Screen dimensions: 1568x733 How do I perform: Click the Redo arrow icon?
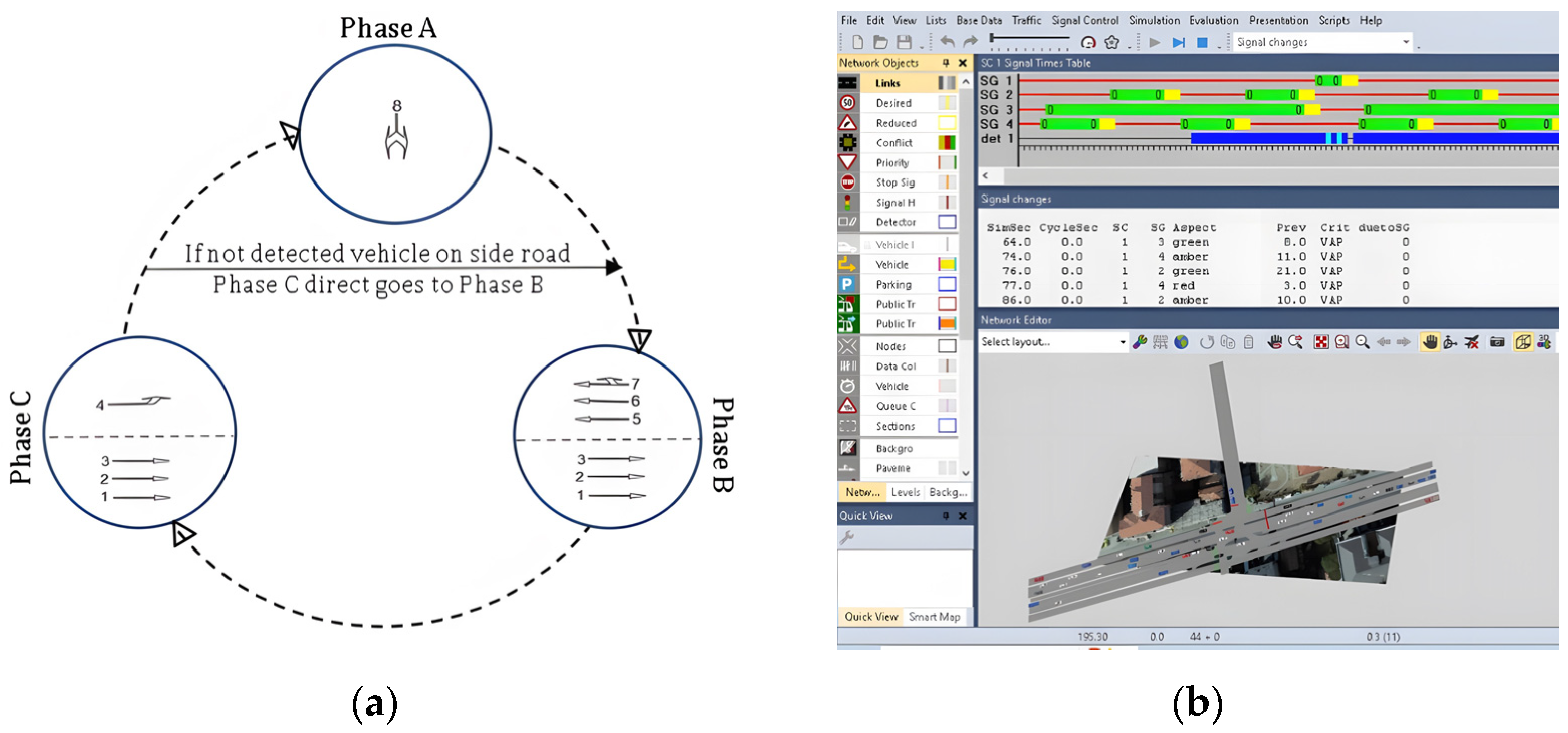coord(970,42)
